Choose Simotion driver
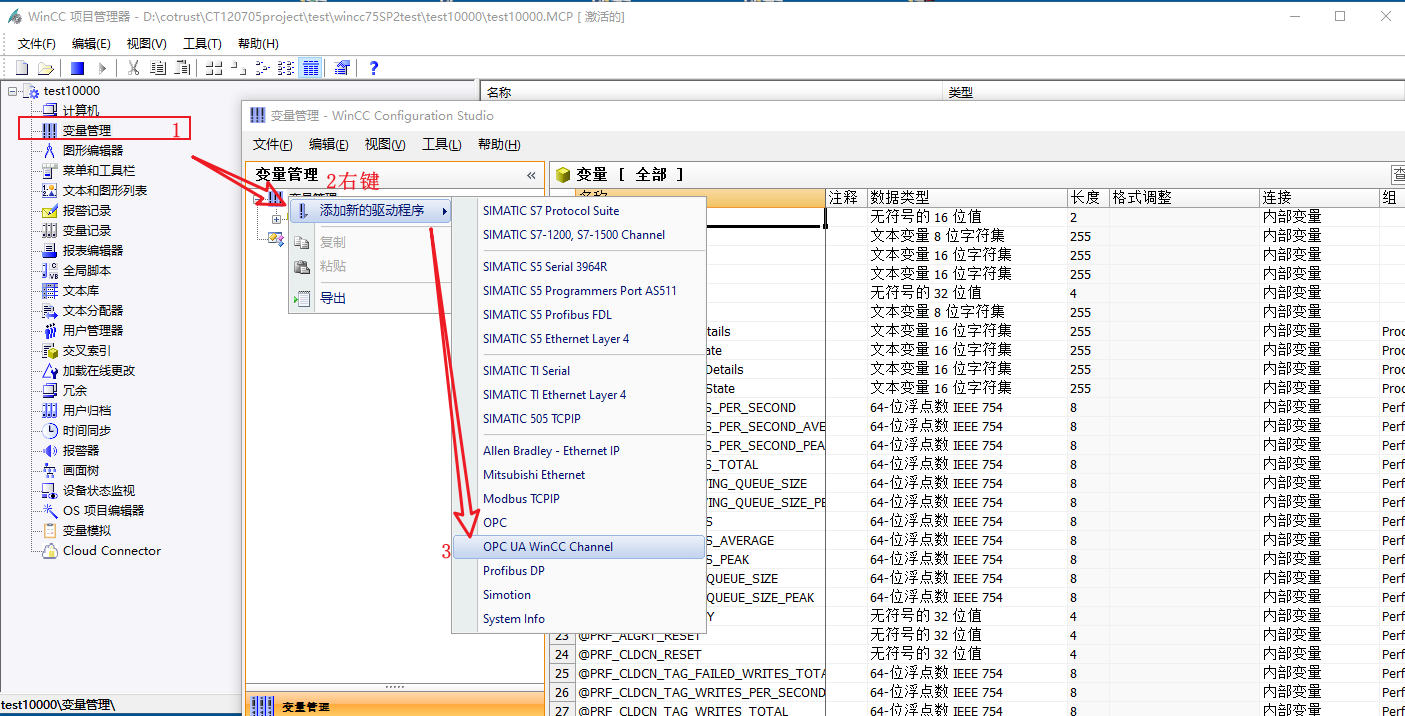The height and width of the screenshot is (716, 1405). pos(580,595)
